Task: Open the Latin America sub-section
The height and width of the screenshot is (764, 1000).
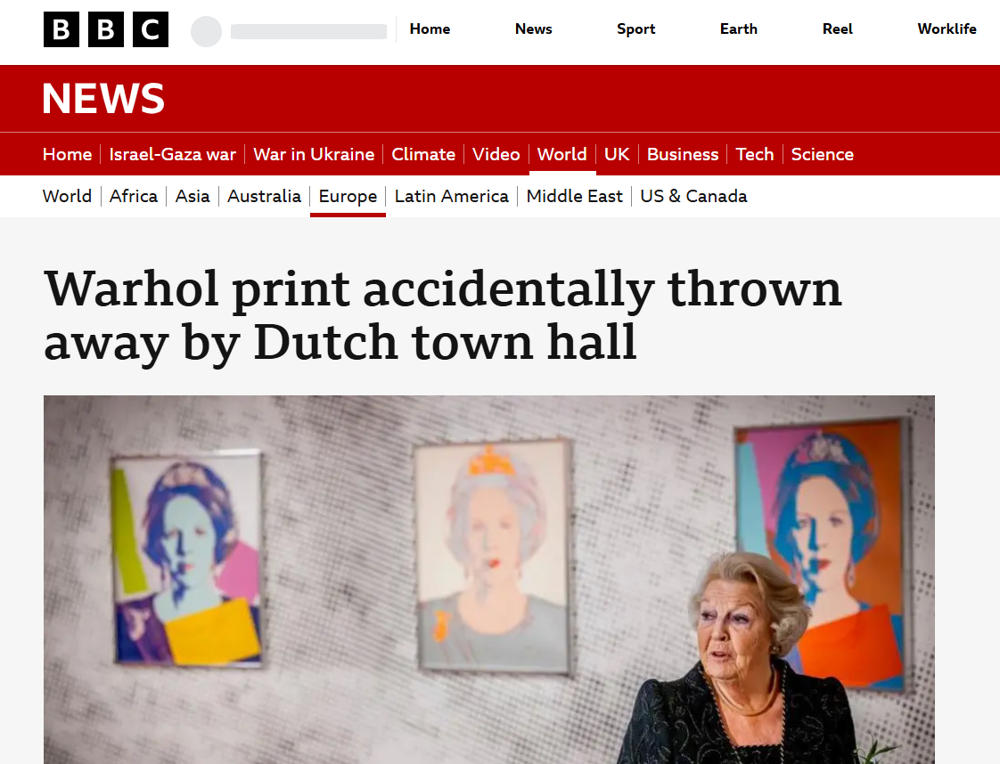Action: (451, 196)
